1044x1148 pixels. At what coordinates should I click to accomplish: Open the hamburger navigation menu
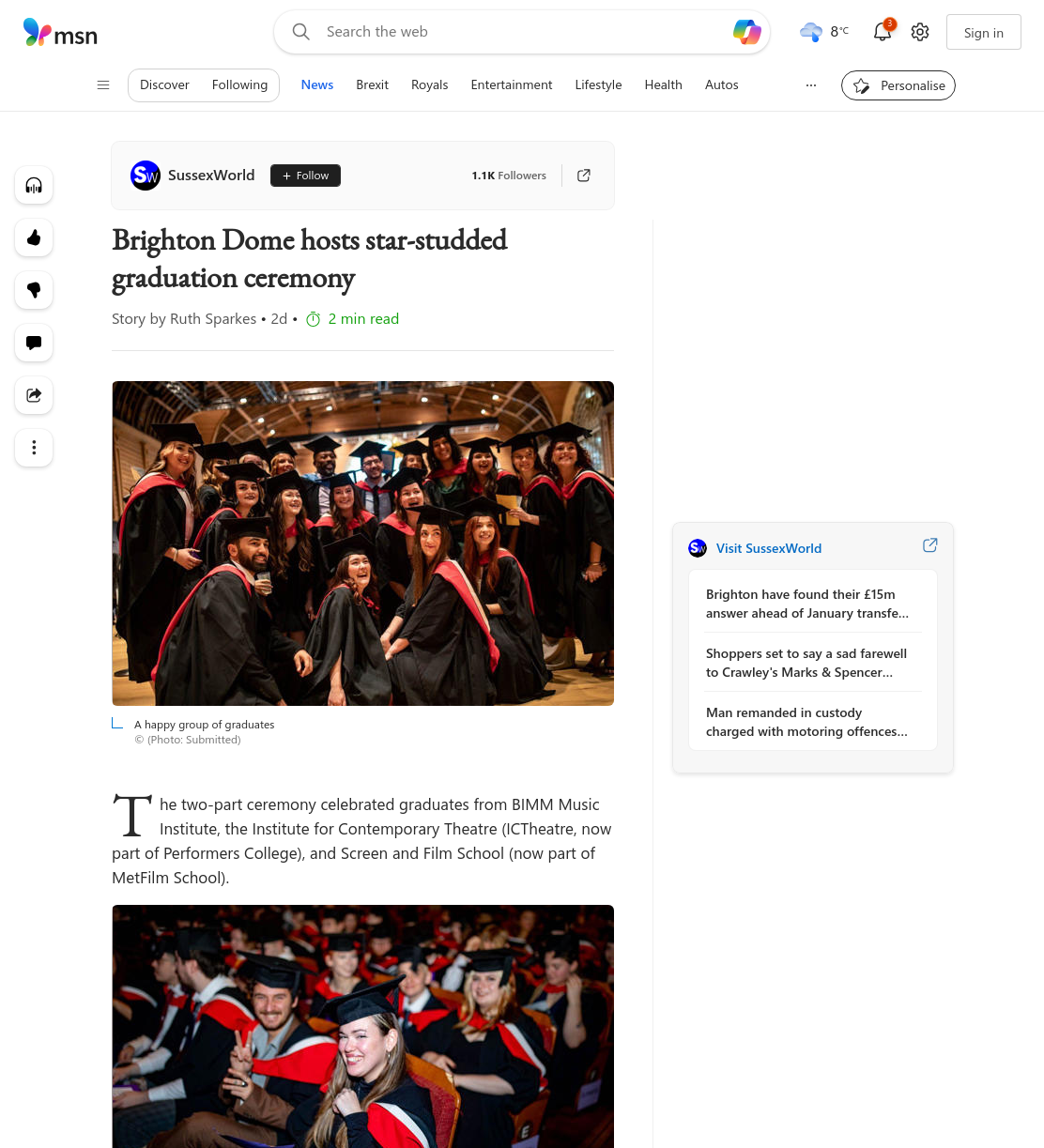103,85
